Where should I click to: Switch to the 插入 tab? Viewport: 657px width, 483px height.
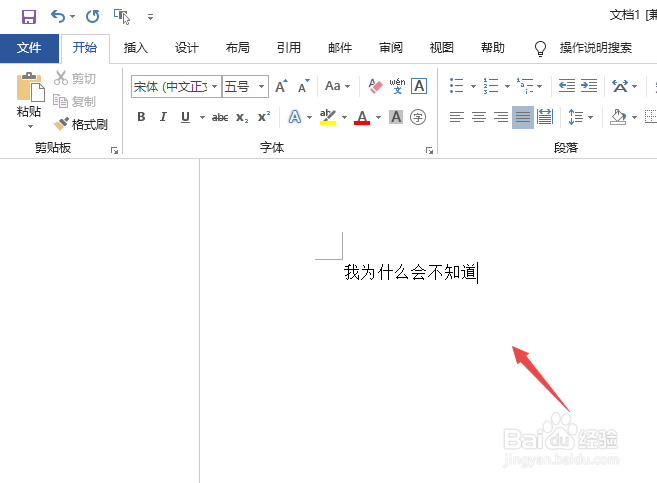click(136, 48)
